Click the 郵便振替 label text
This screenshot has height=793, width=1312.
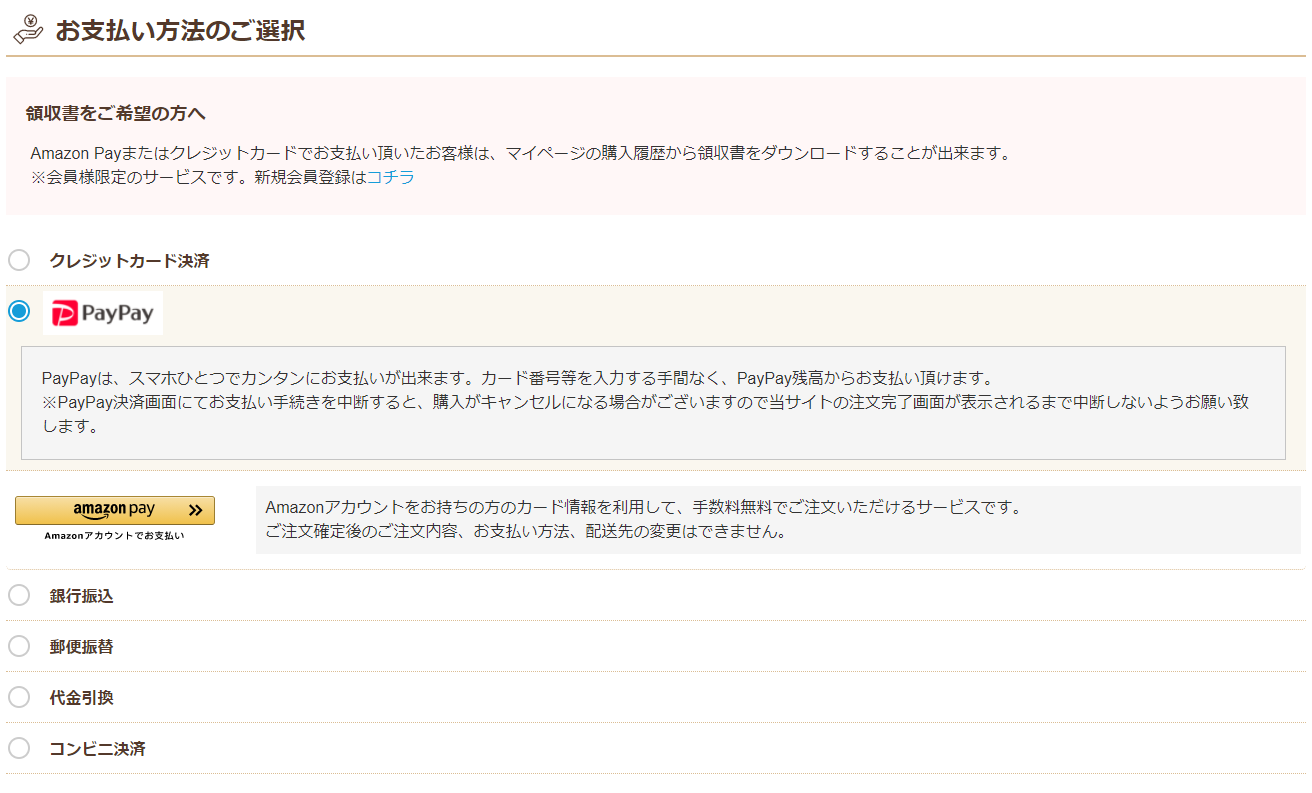pos(82,647)
